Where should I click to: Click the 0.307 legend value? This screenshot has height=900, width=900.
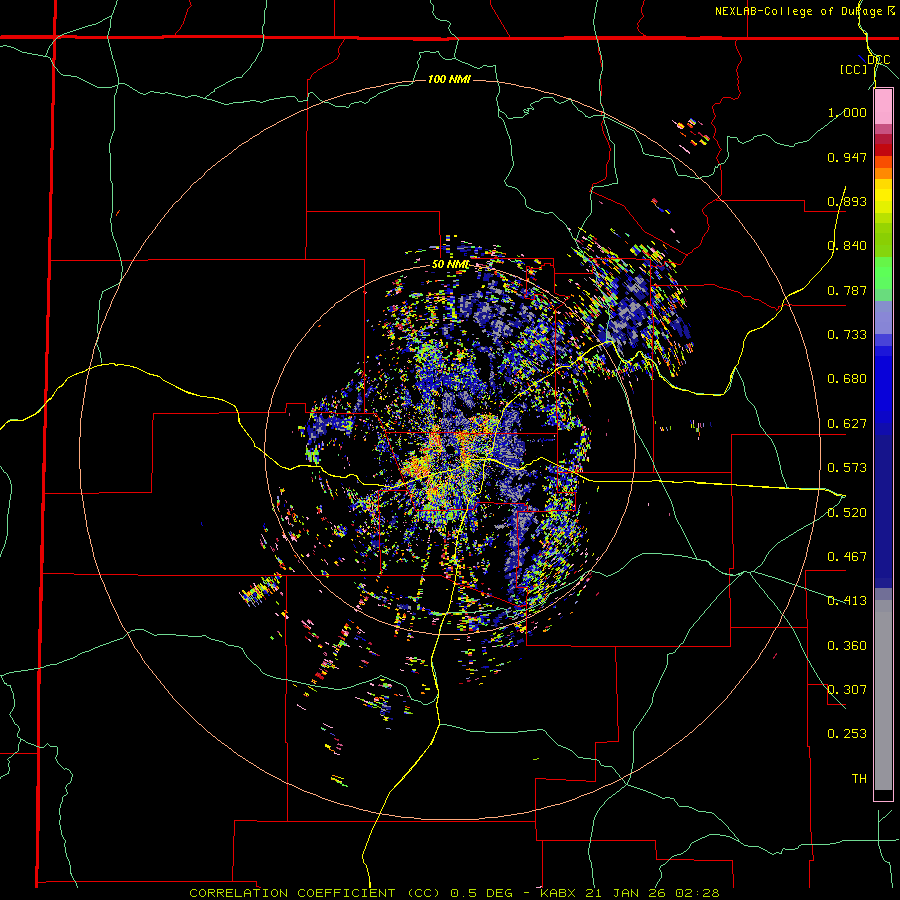[x=847, y=690]
